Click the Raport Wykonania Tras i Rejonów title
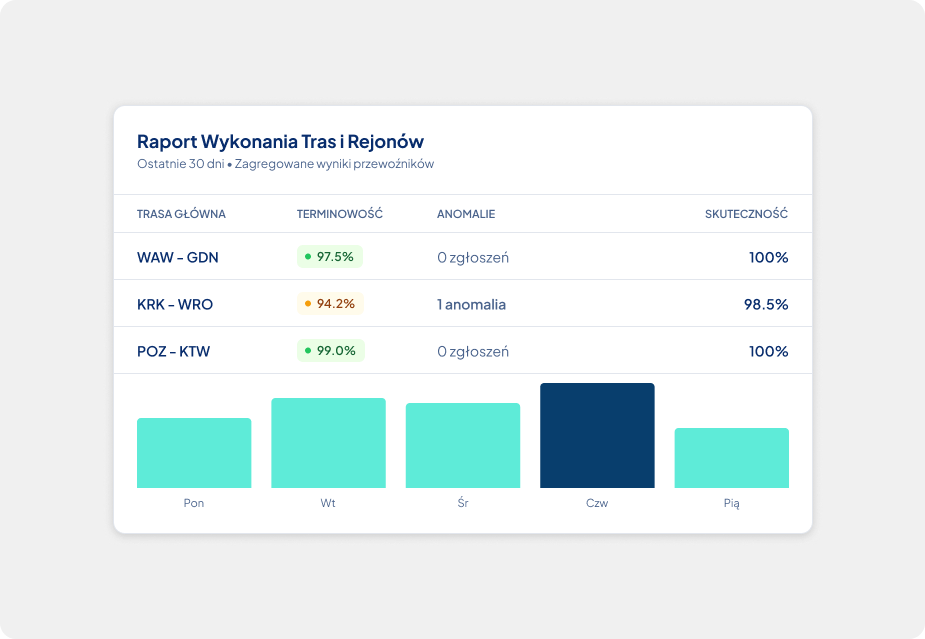This screenshot has width=925, height=639. [x=280, y=142]
